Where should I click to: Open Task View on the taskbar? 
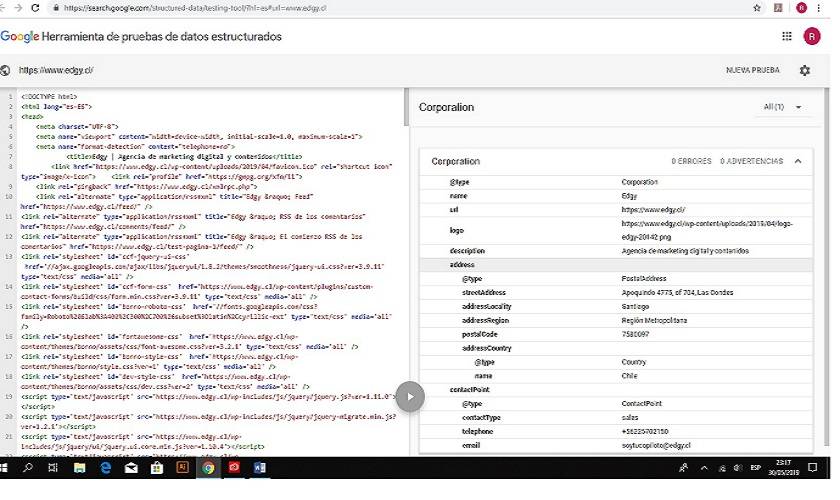pyautogui.click(x=52, y=467)
